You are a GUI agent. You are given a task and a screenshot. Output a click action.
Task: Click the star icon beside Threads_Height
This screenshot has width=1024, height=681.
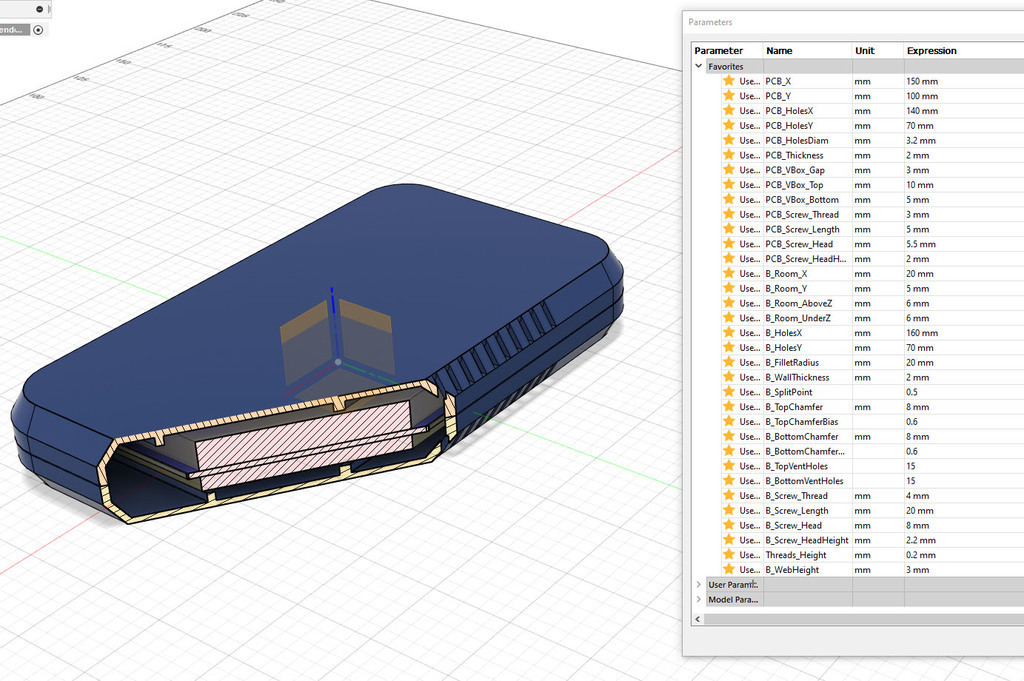pyautogui.click(x=728, y=554)
